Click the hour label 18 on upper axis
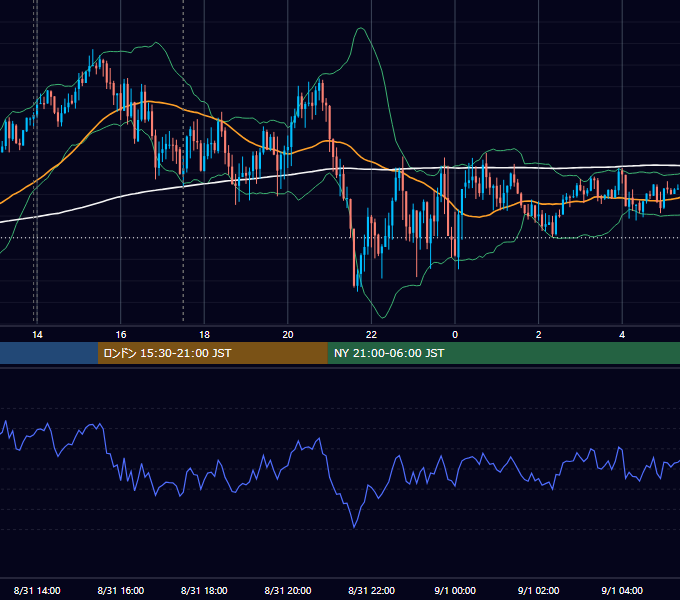The height and width of the screenshot is (600, 680). point(204,335)
